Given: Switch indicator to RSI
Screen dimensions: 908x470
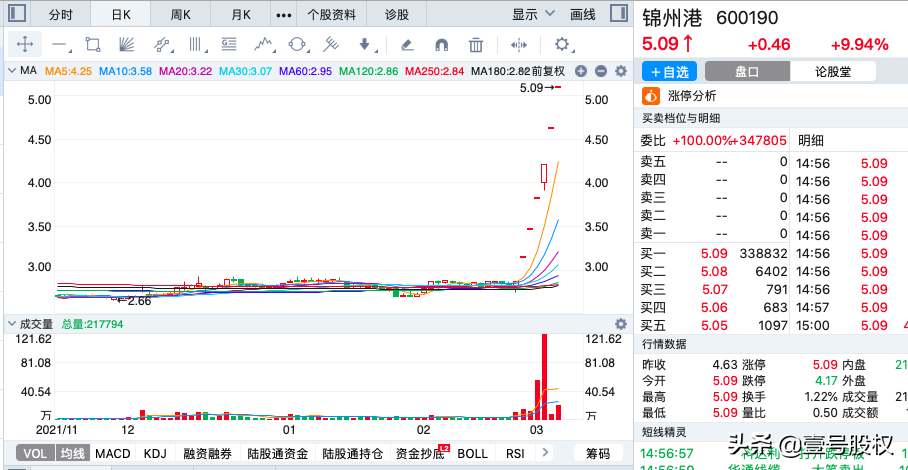Looking at the screenshot, I should click(x=515, y=453).
